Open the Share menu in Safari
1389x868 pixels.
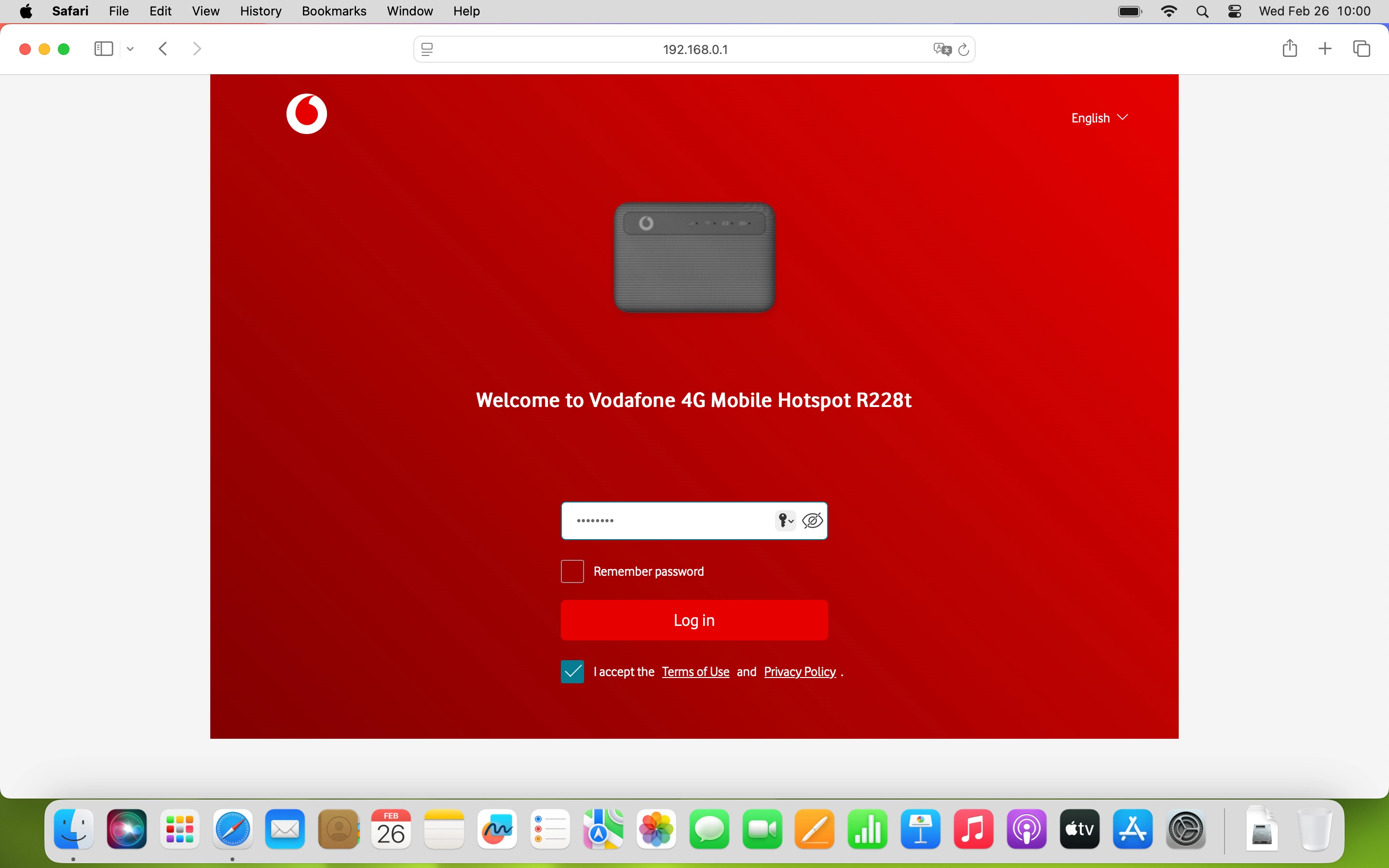[x=1290, y=49]
